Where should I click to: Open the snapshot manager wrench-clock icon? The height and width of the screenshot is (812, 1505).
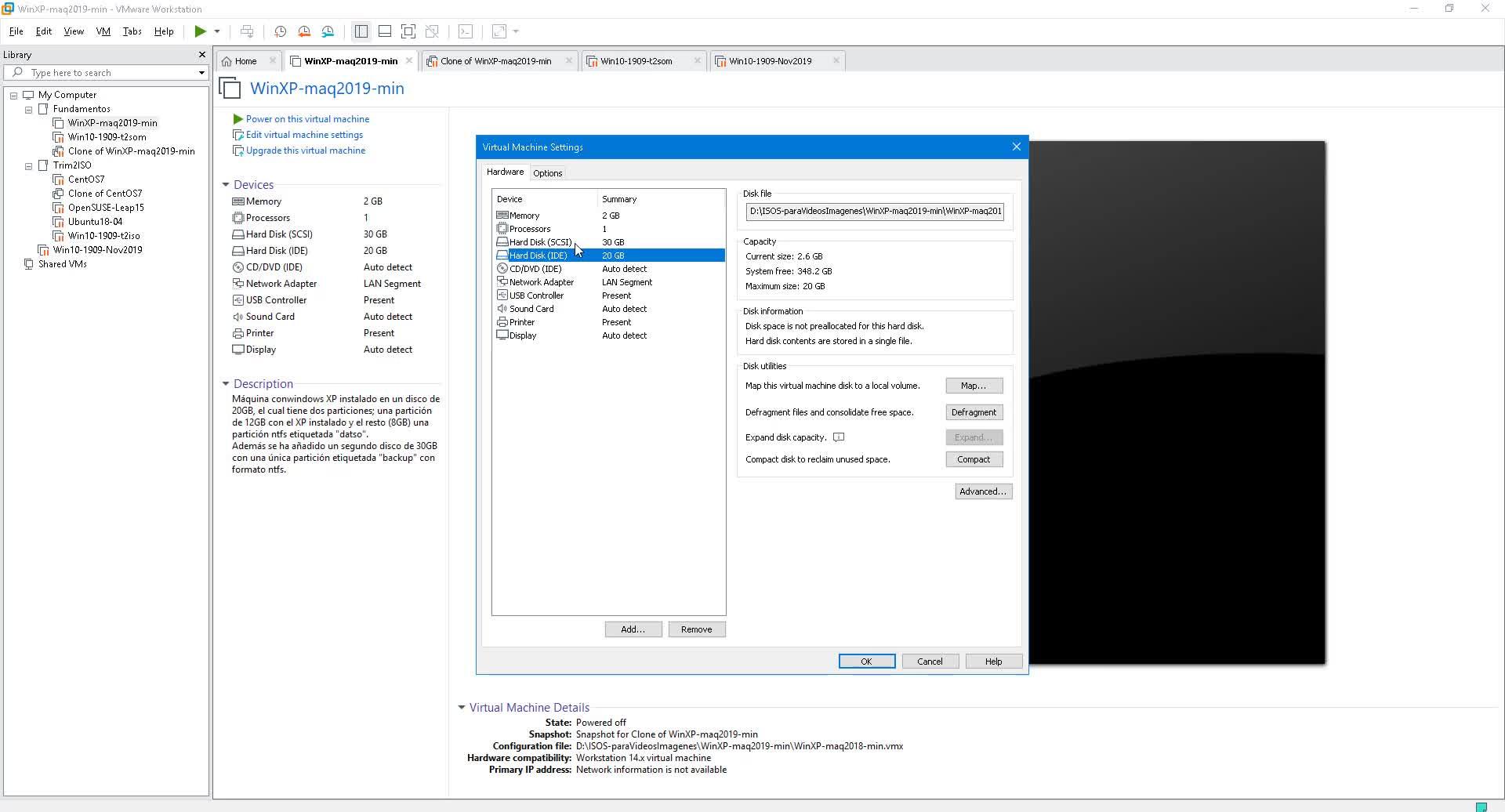pos(328,31)
